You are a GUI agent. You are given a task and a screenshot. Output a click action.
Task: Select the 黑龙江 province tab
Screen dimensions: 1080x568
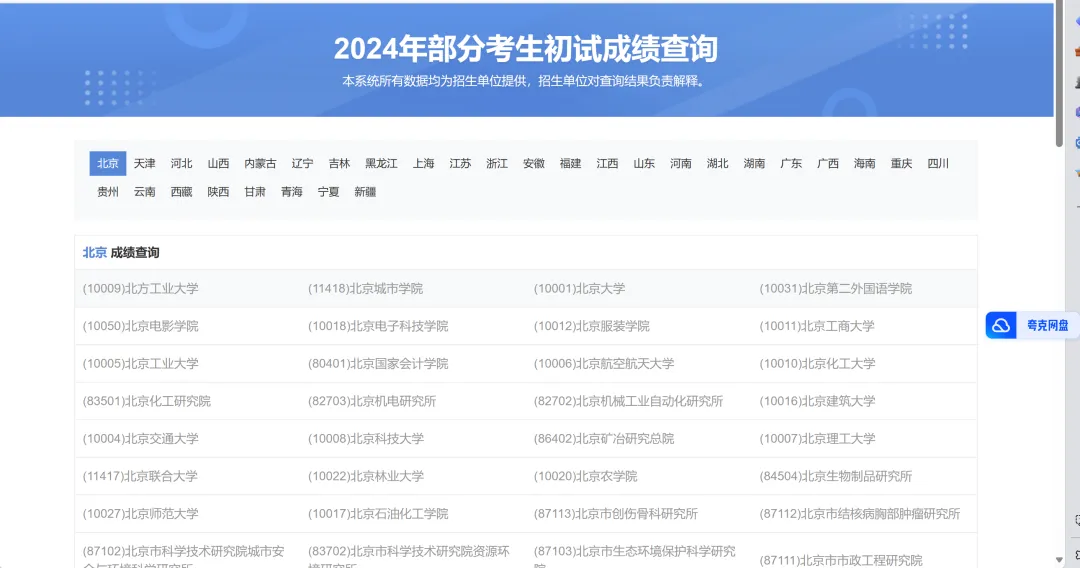click(x=382, y=163)
